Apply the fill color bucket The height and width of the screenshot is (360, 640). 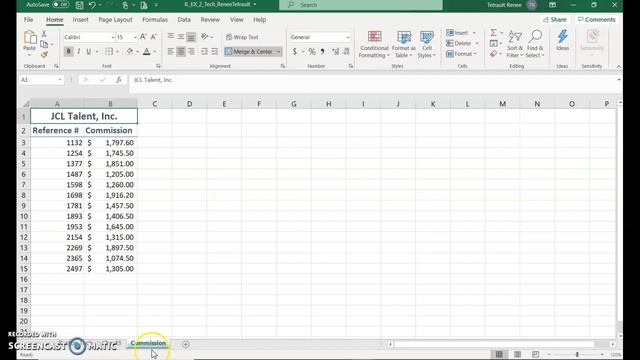129,51
